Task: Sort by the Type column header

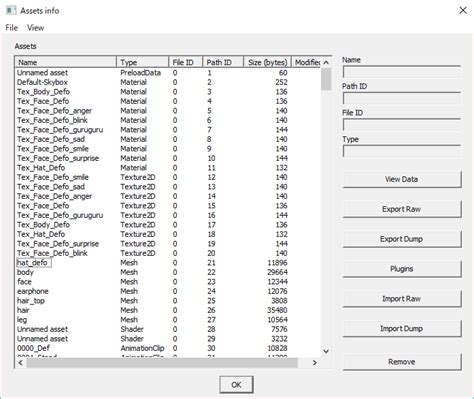Action: point(142,62)
